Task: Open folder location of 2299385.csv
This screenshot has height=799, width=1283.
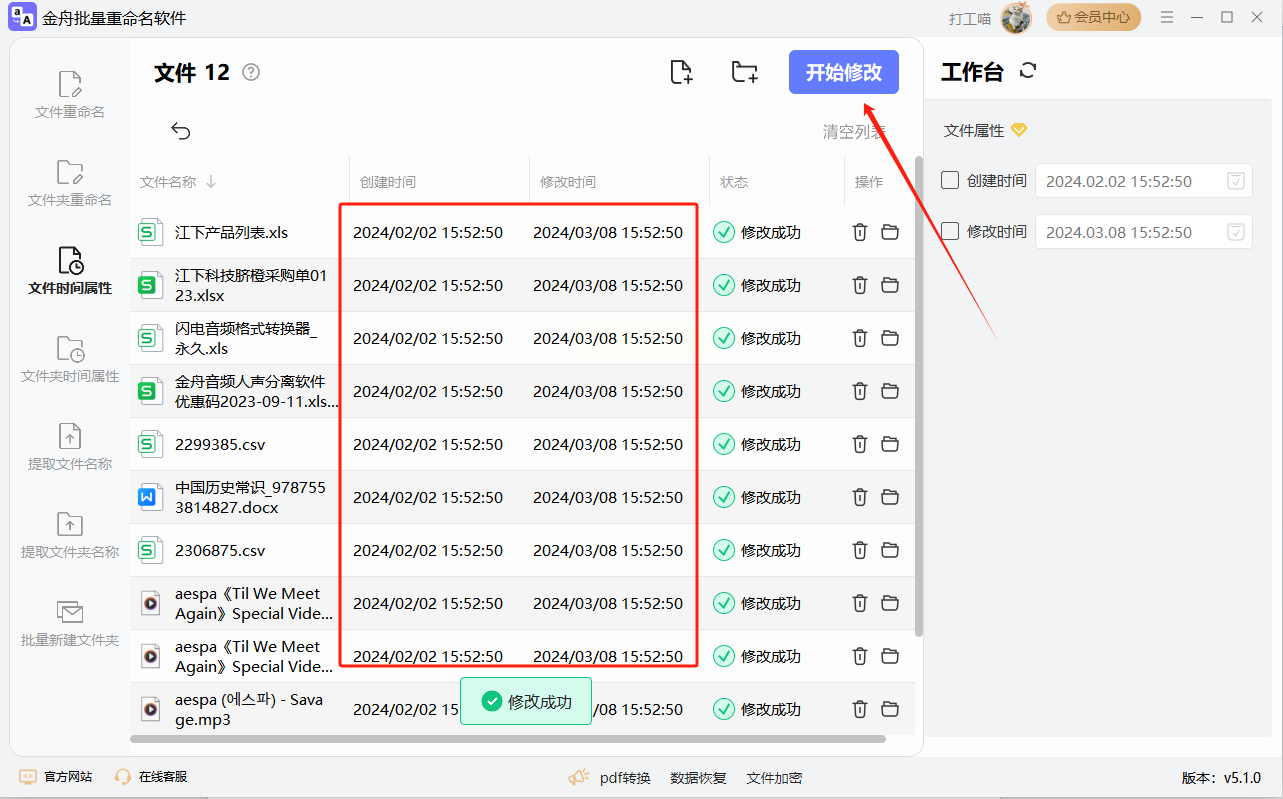Action: pyautogui.click(x=890, y=444)
